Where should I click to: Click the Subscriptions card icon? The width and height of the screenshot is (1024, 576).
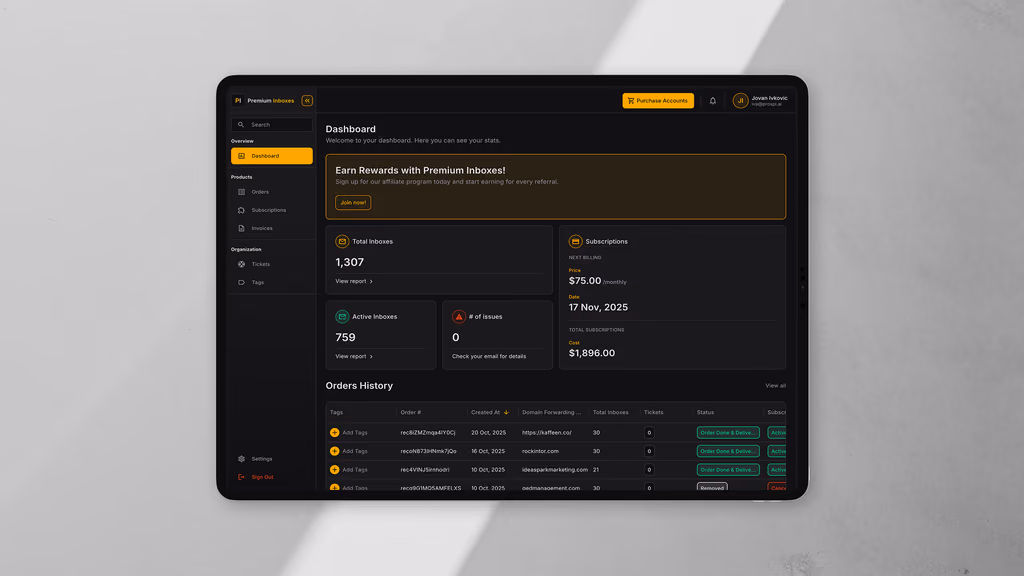(x=575, y=242)
